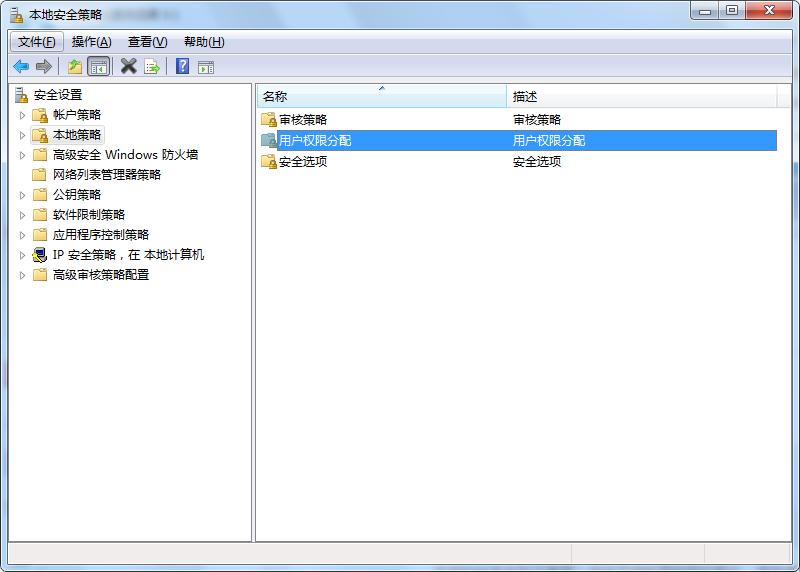
Task: Click the 公钥策略 folder icon
Action: (40, 195)
